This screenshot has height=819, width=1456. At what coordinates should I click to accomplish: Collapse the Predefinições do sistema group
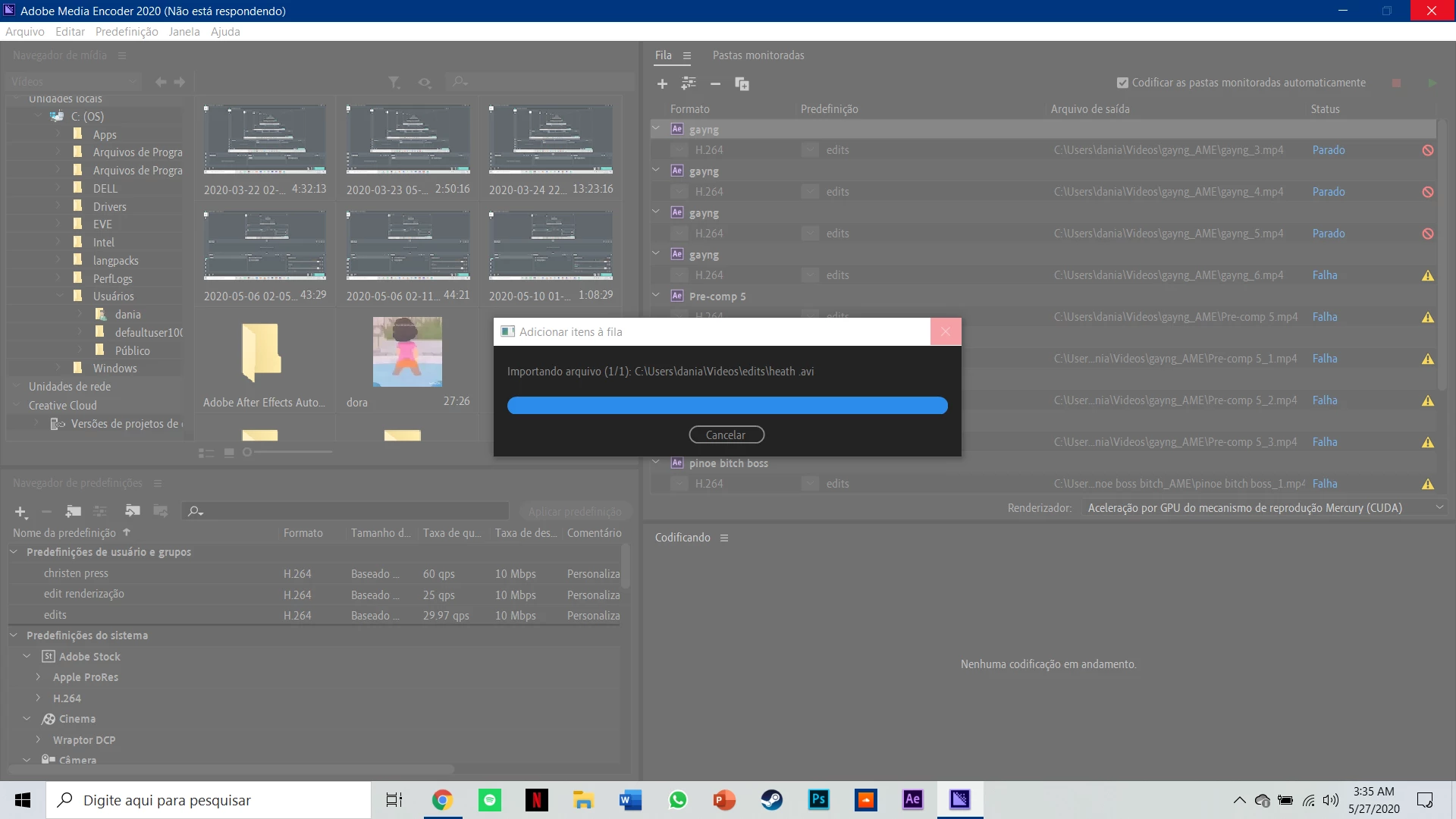pos(14,635)
